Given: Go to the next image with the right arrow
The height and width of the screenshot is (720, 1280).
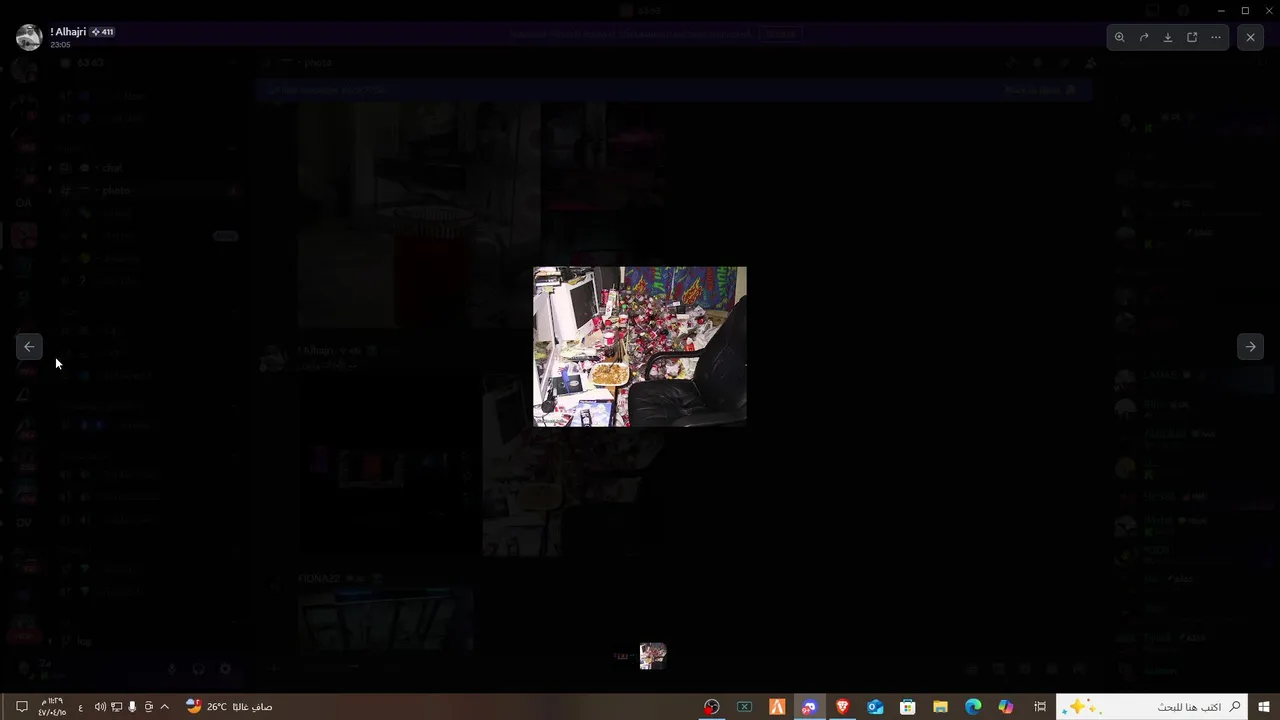Looking at the screenshot, I should [1250, 346].
